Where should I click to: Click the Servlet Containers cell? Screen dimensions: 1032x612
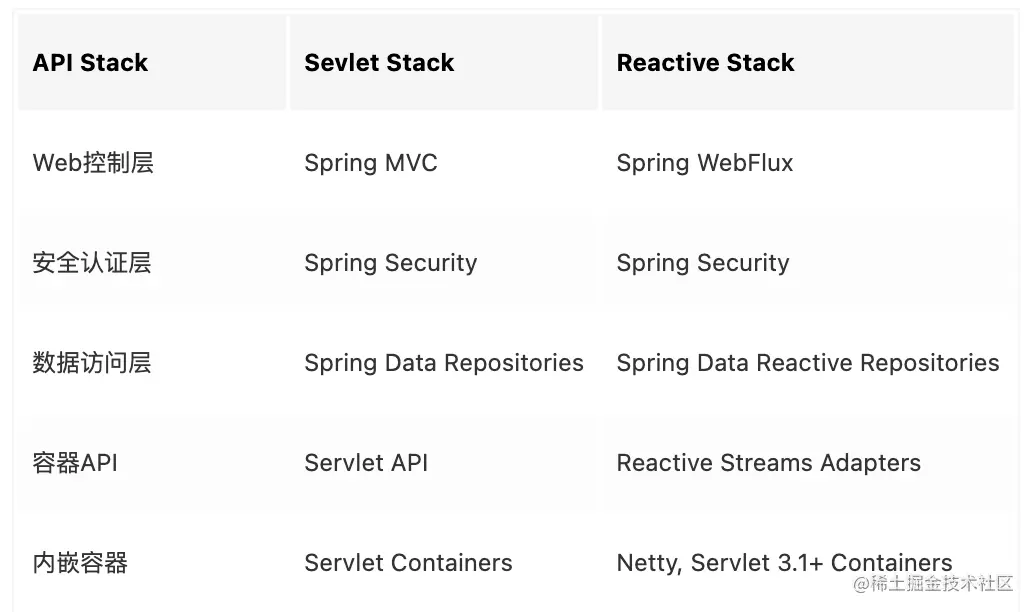point(408,563)
